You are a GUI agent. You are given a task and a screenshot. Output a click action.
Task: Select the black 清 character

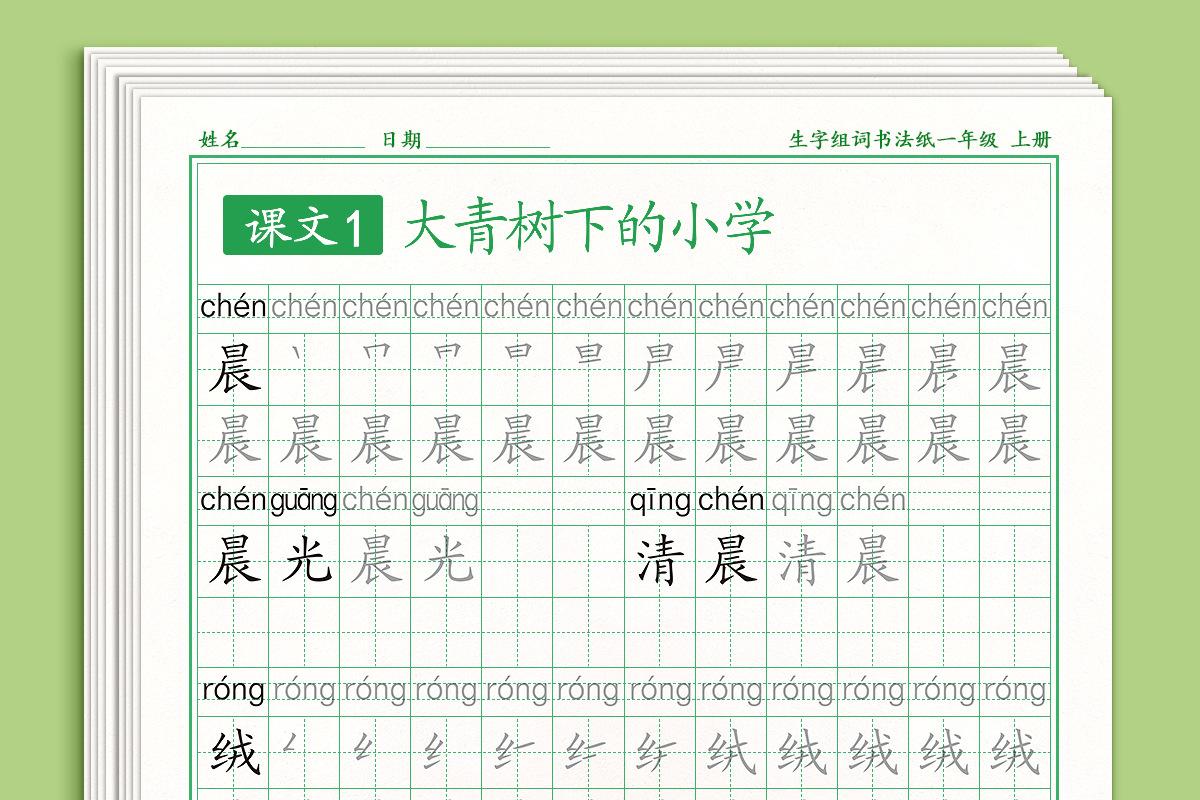(660, 560)
